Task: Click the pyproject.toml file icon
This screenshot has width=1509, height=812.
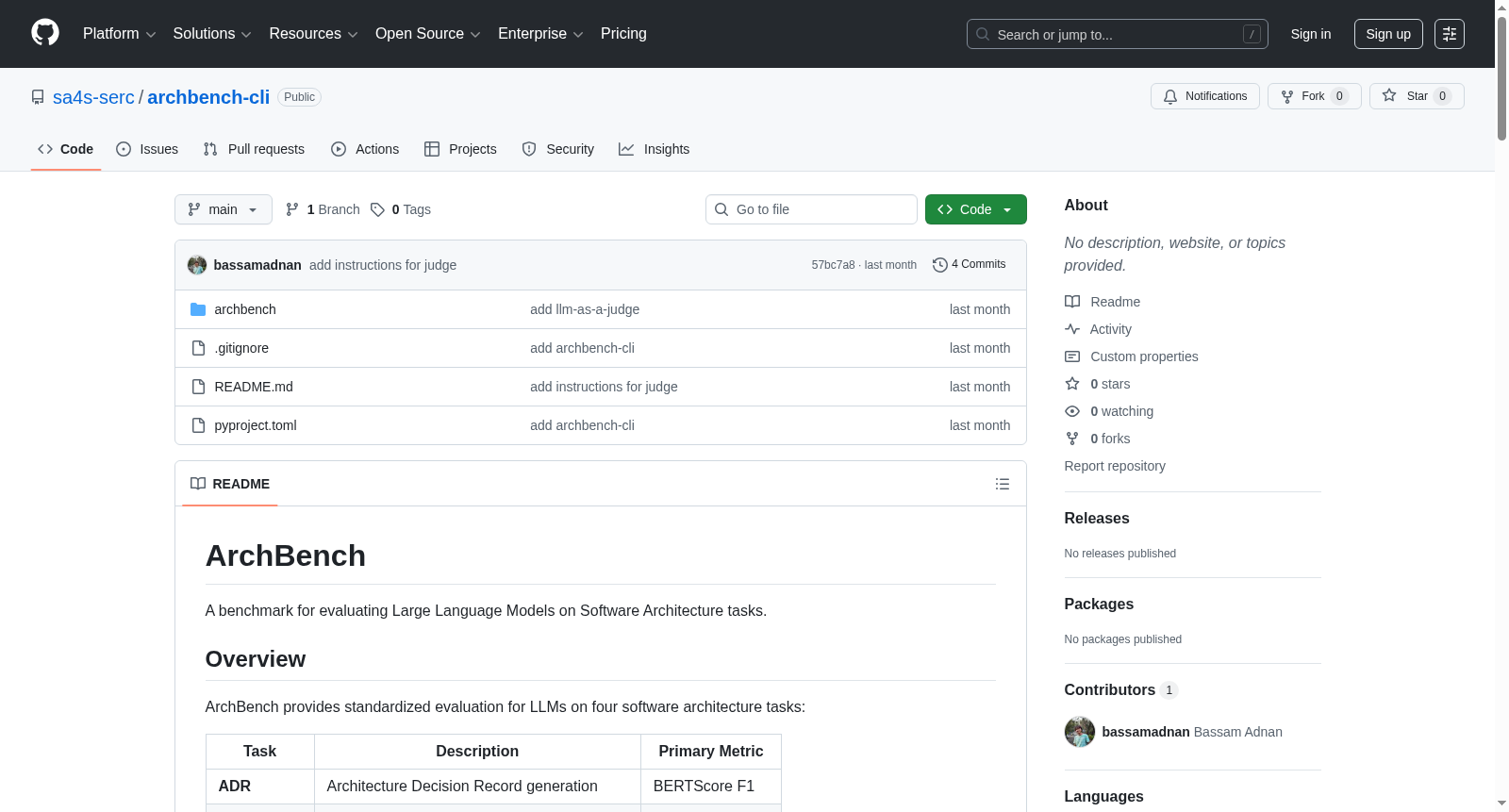Action: pos(198,425)
